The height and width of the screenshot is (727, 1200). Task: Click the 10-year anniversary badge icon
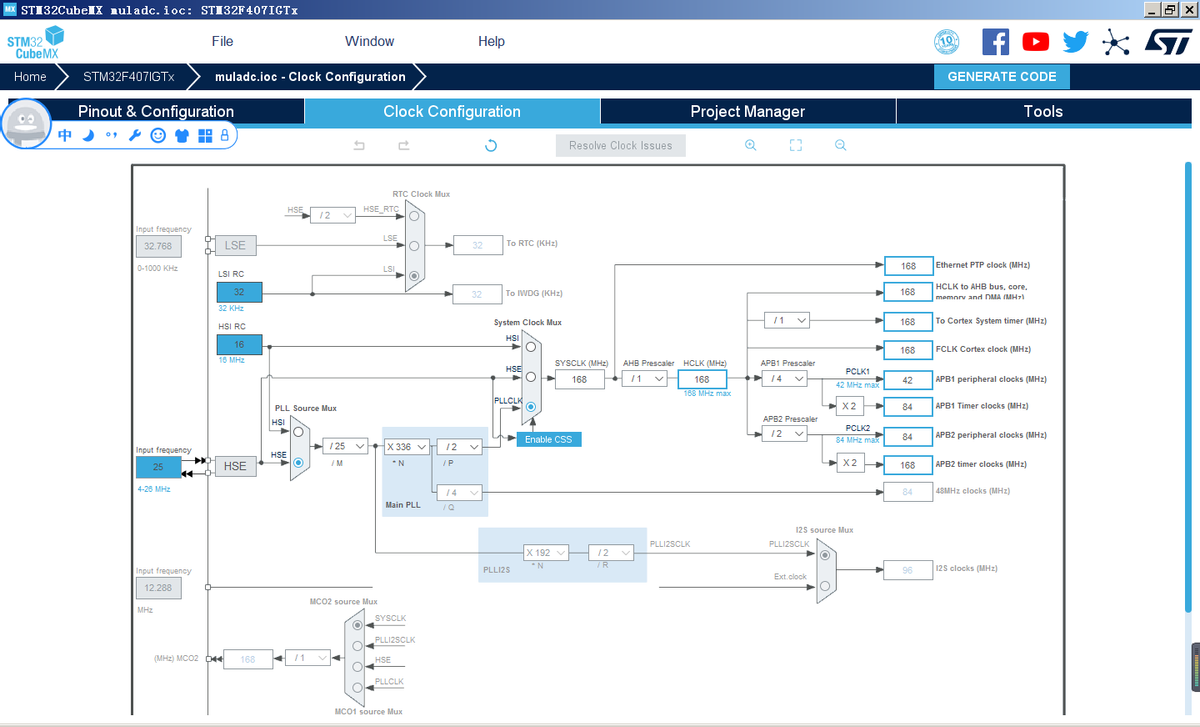click(x=946, y=41)
